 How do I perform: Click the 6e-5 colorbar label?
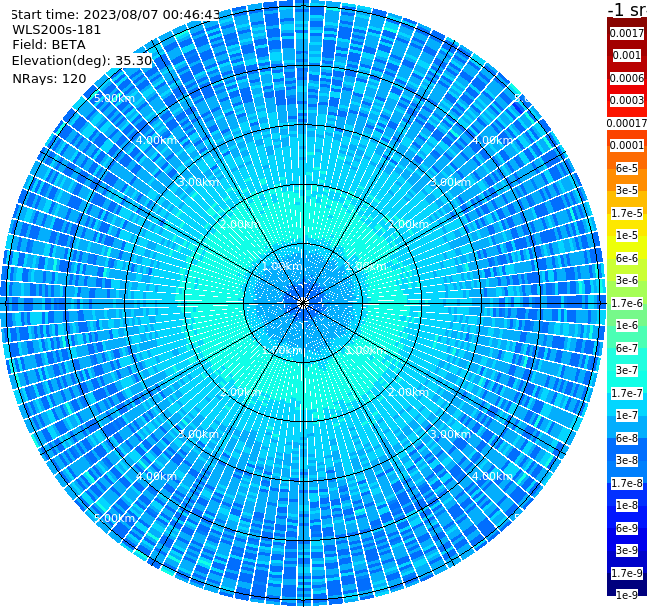tap(627, 168)
